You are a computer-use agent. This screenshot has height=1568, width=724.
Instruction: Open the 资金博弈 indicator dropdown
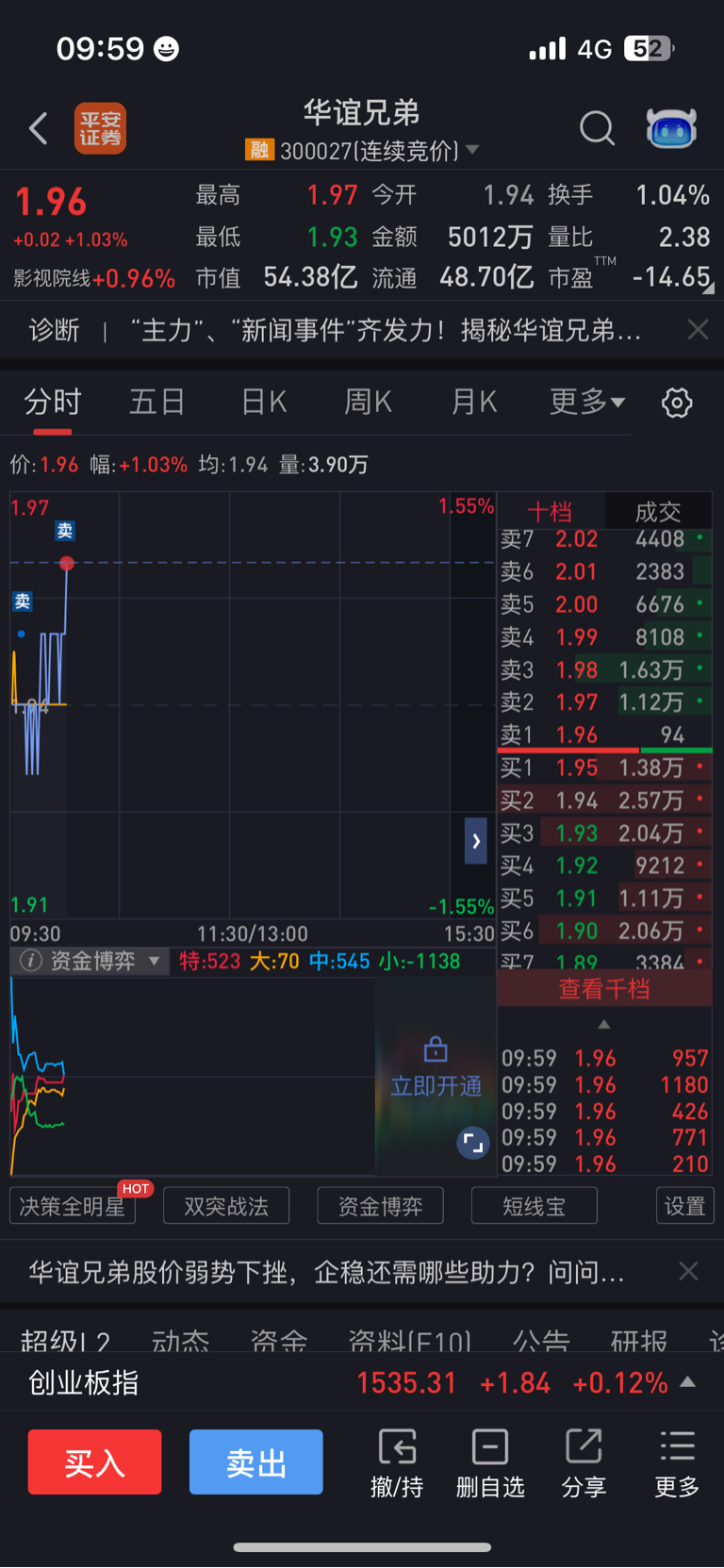(x=154, y=961)
